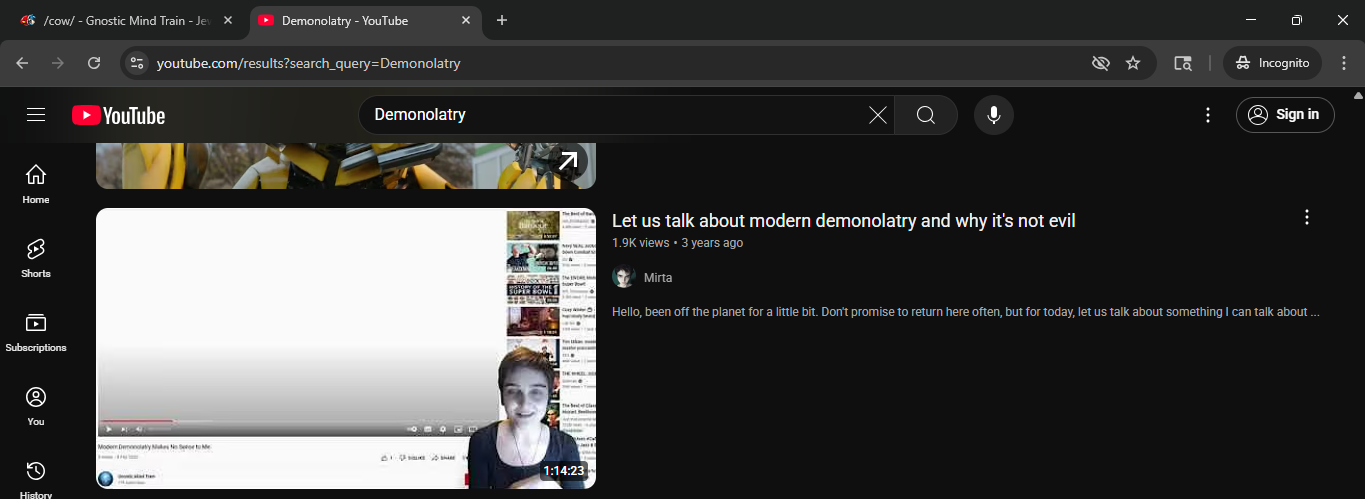The height and width of the screenshot is (499, 1365).
Task: Click the browser back arrow
Action: coord(22,63)
